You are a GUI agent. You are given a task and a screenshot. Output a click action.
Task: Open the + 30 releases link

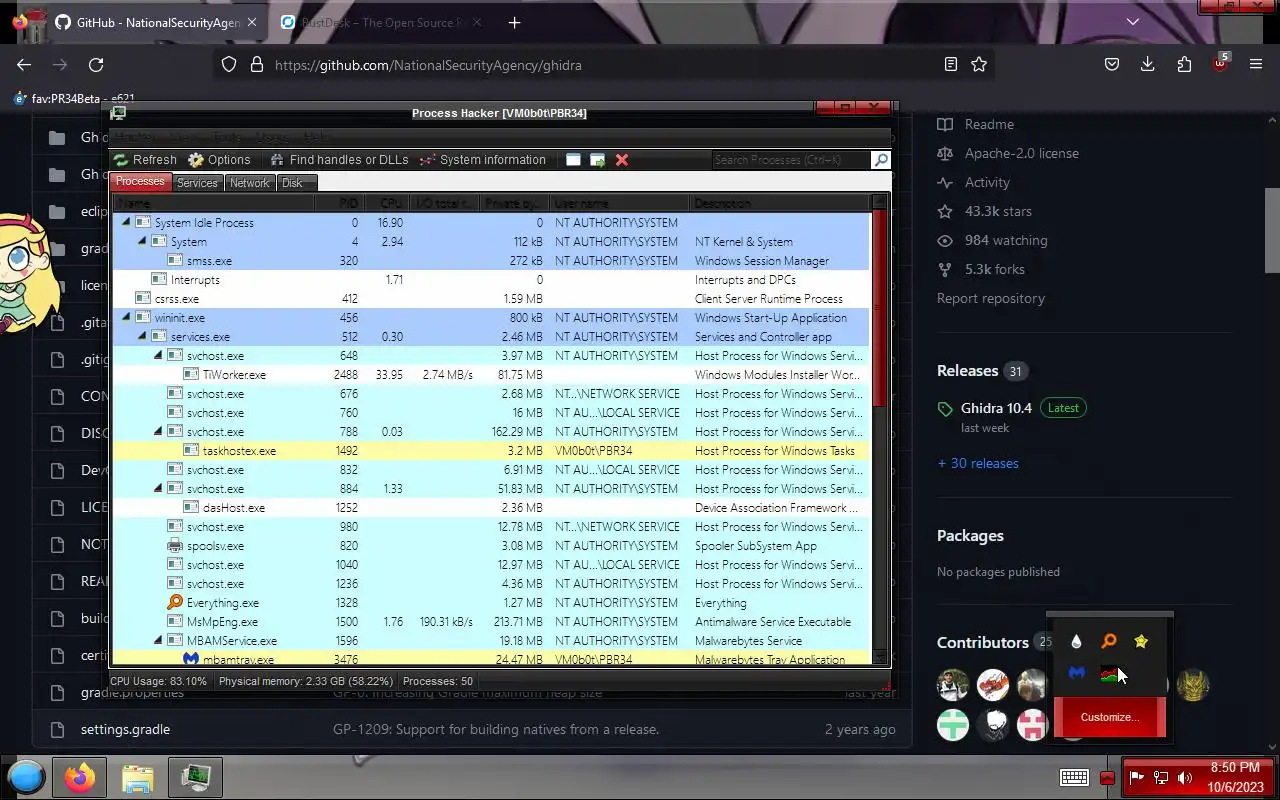tap(977, 463)
